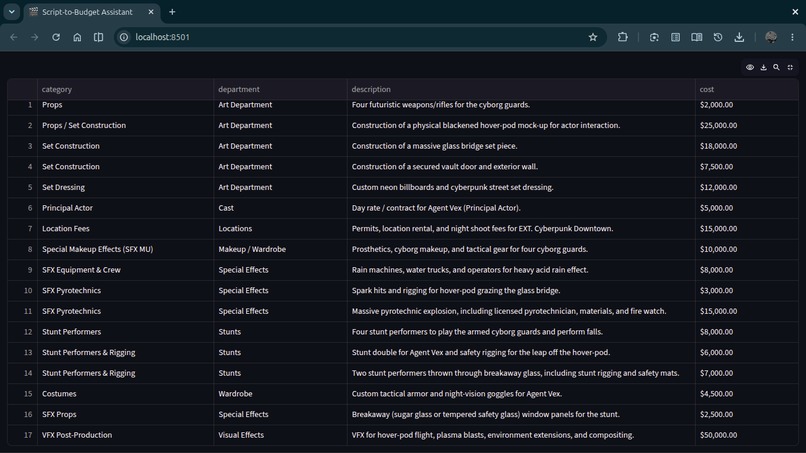Viewport: 806px width, 453px height.
Task: Select the 'Stunt Performers' category cell in row 12
Action: 125,332
